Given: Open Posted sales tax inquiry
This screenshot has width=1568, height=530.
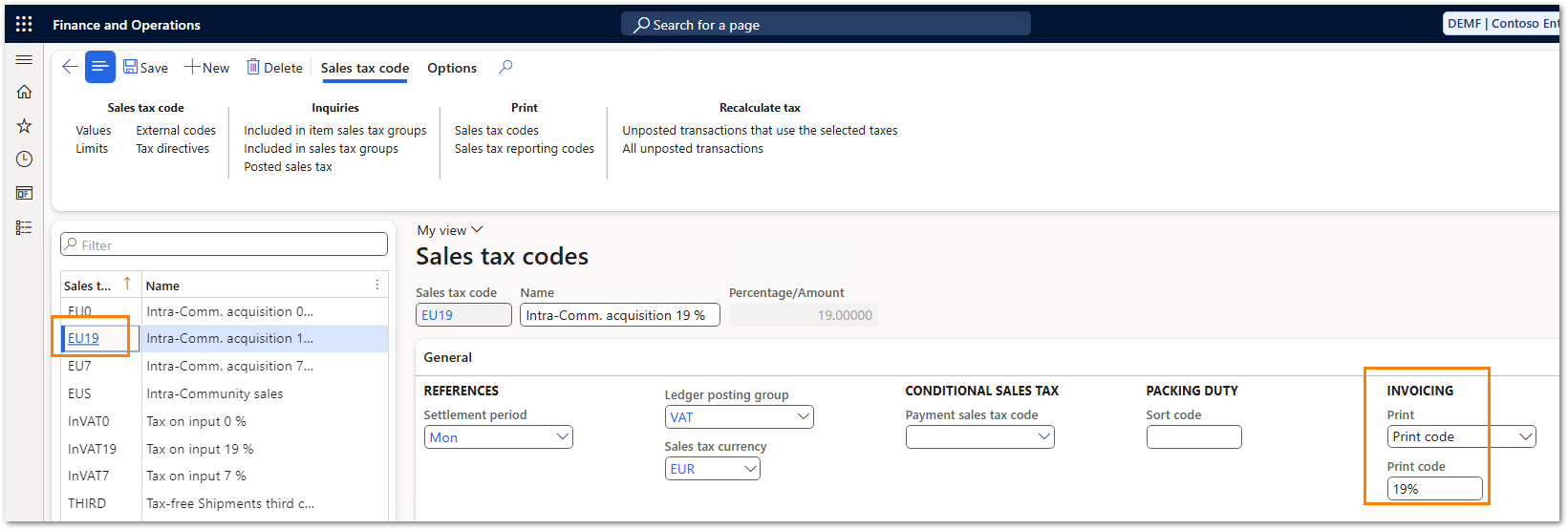Looking at the screenshot, I should click(x=288, y=166).
